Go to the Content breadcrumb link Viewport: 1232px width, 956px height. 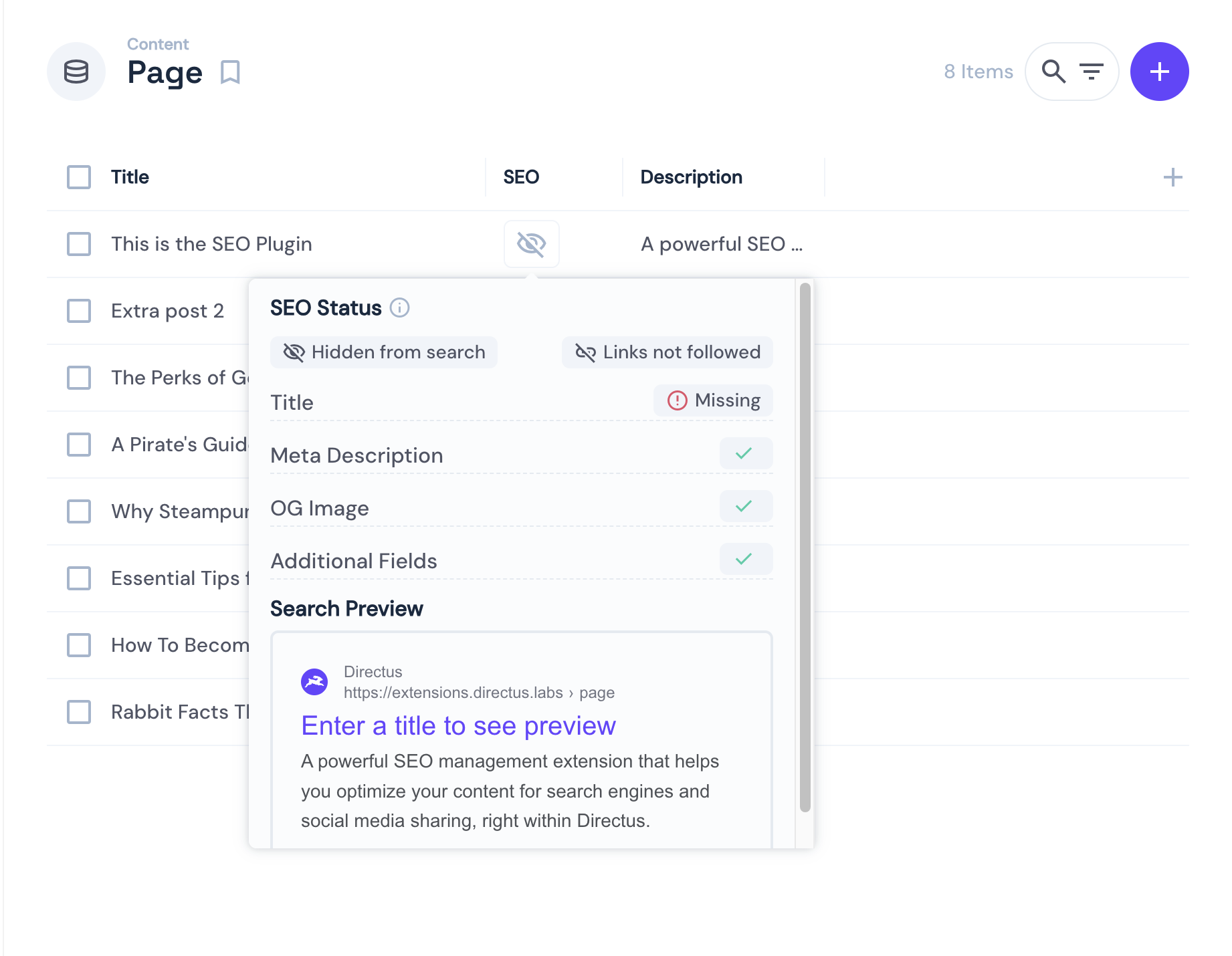click(x=158, y=44)
